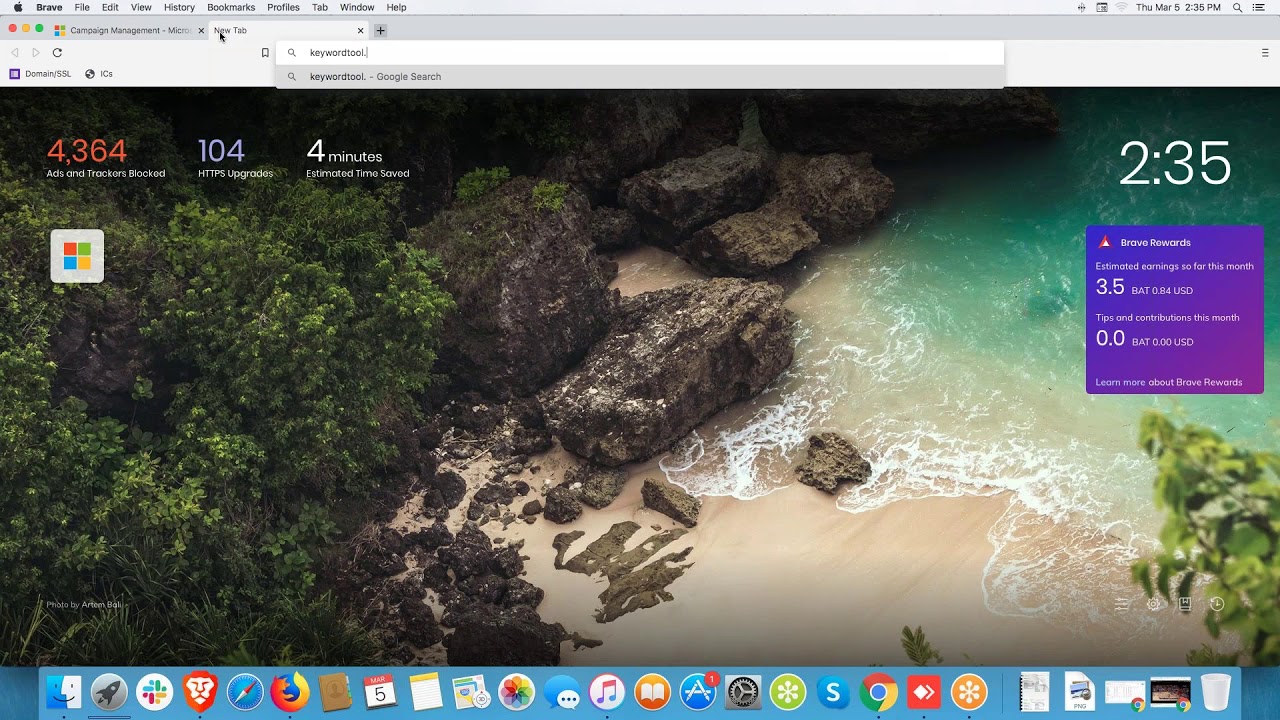Open iTunes from the dock

(x=607, y=692)
